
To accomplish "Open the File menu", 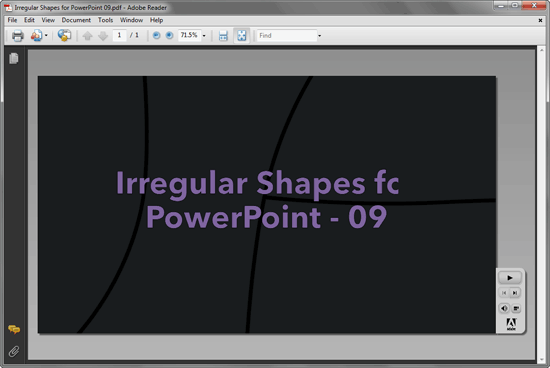I will pyautogui.click(x=12, y=20).
